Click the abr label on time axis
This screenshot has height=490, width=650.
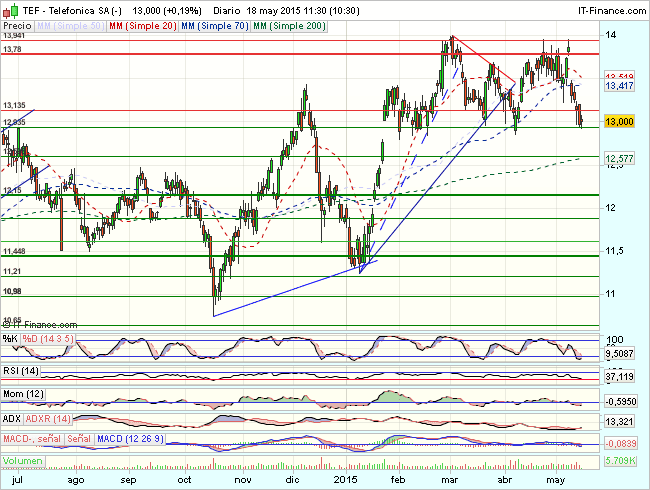(504, 480)
